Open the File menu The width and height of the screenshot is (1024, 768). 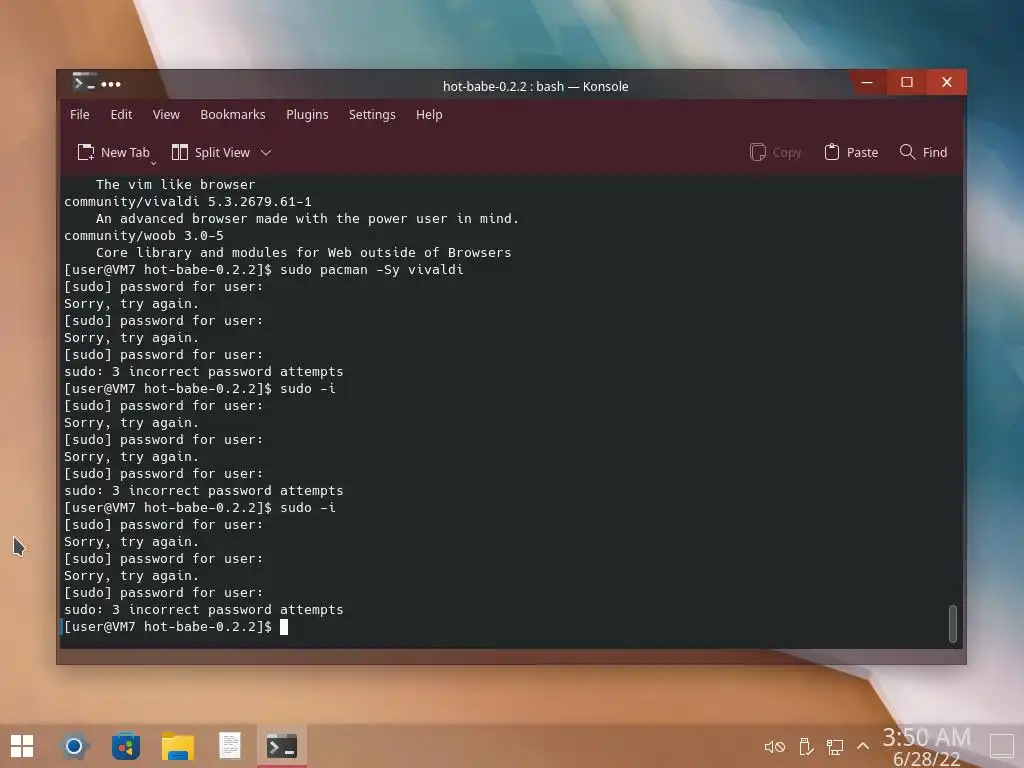pos(80,114)
